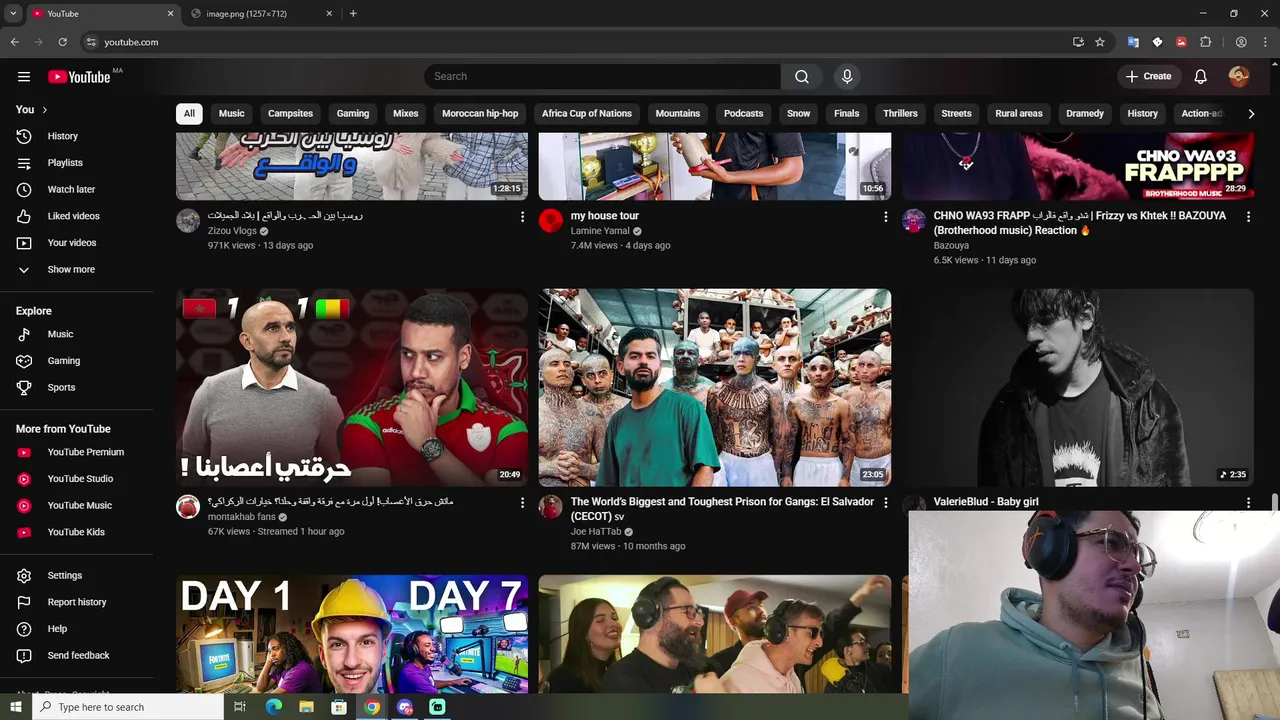Screen dimensions: 1280x720
Task: Open DAY 1 DAY 7 thumbnail
Action: [352, 634]
